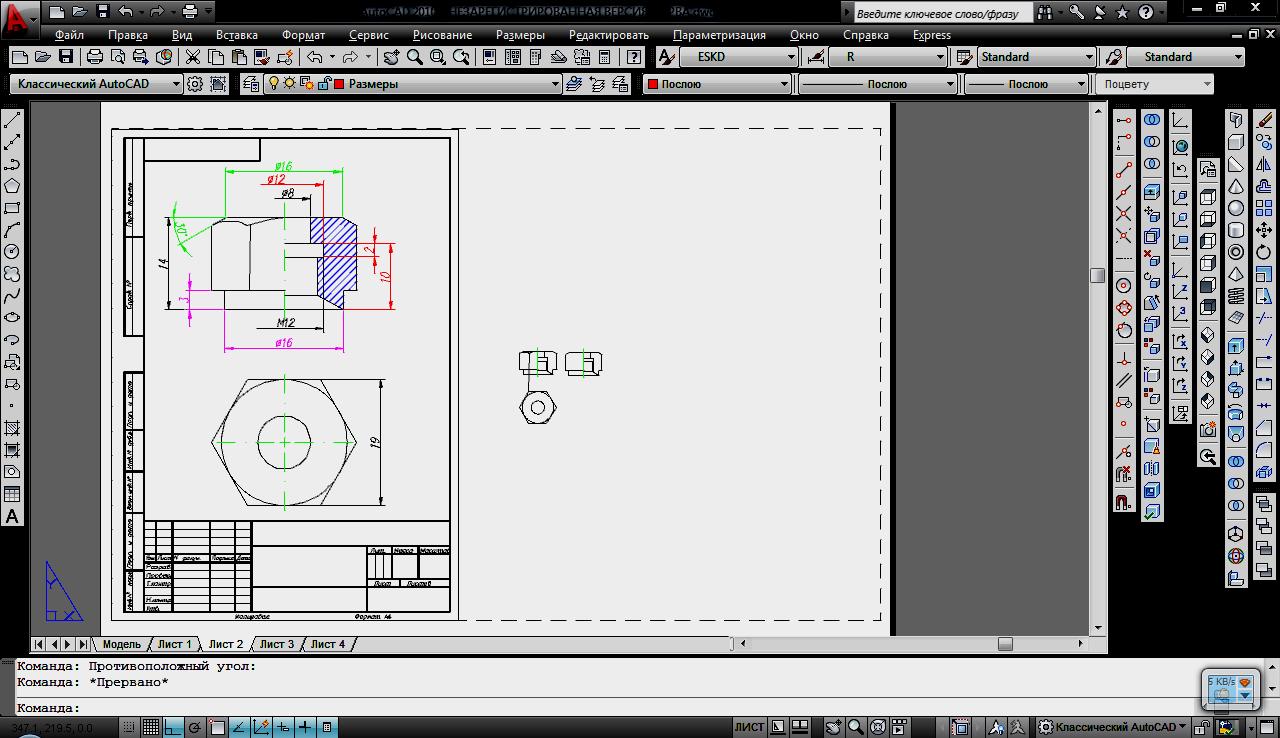Open the Послою red color control dropdown
Image resolution: width=1280 pixels, height=738 pixels.
718,84
